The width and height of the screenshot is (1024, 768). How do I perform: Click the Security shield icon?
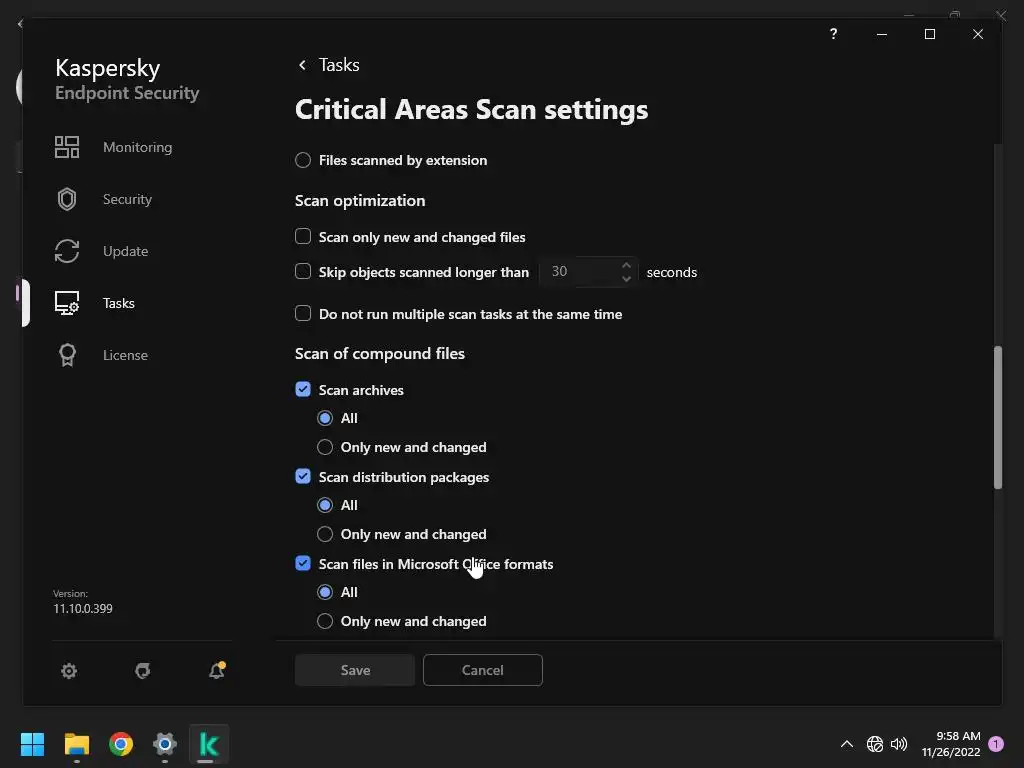tap(67, 199)
